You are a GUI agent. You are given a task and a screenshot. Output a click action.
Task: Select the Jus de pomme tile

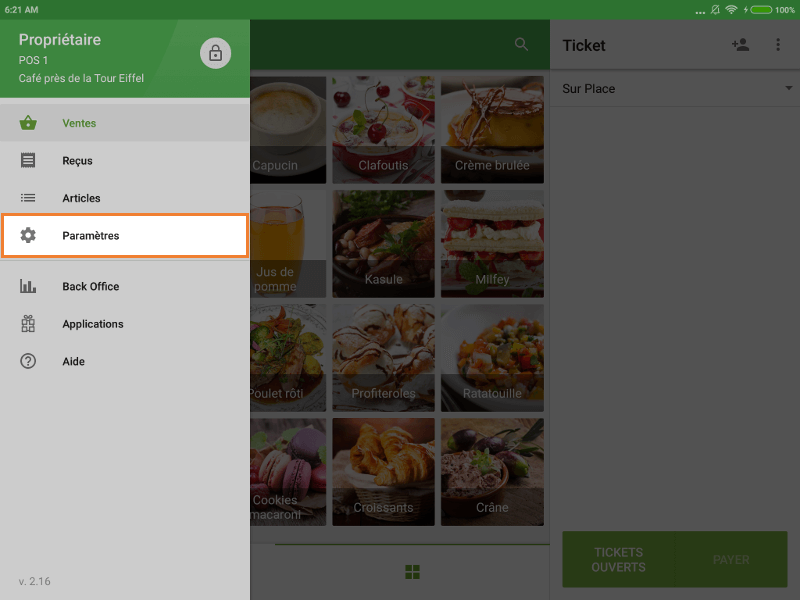[288, 244]
